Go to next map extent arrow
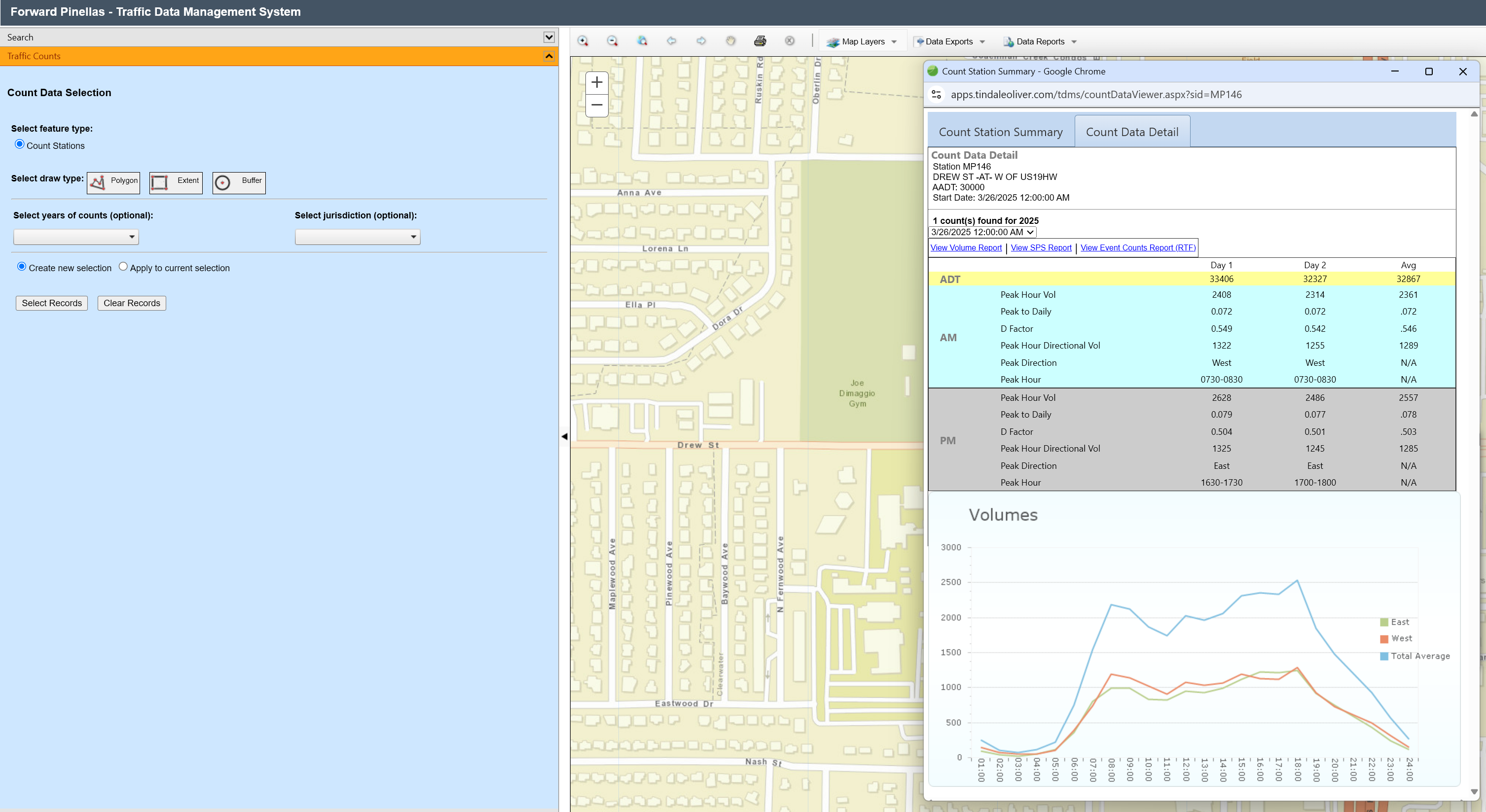1486x812 pixels. (x=701, y=41)
